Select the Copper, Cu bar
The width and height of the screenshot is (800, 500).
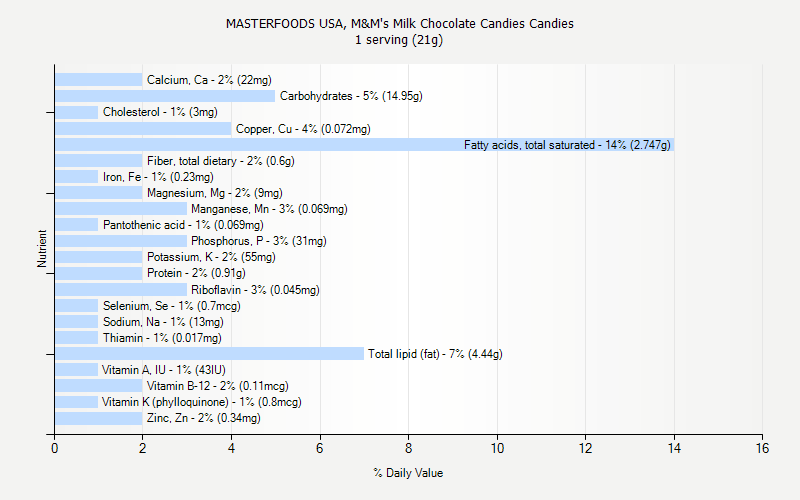(x=143, y=129)
